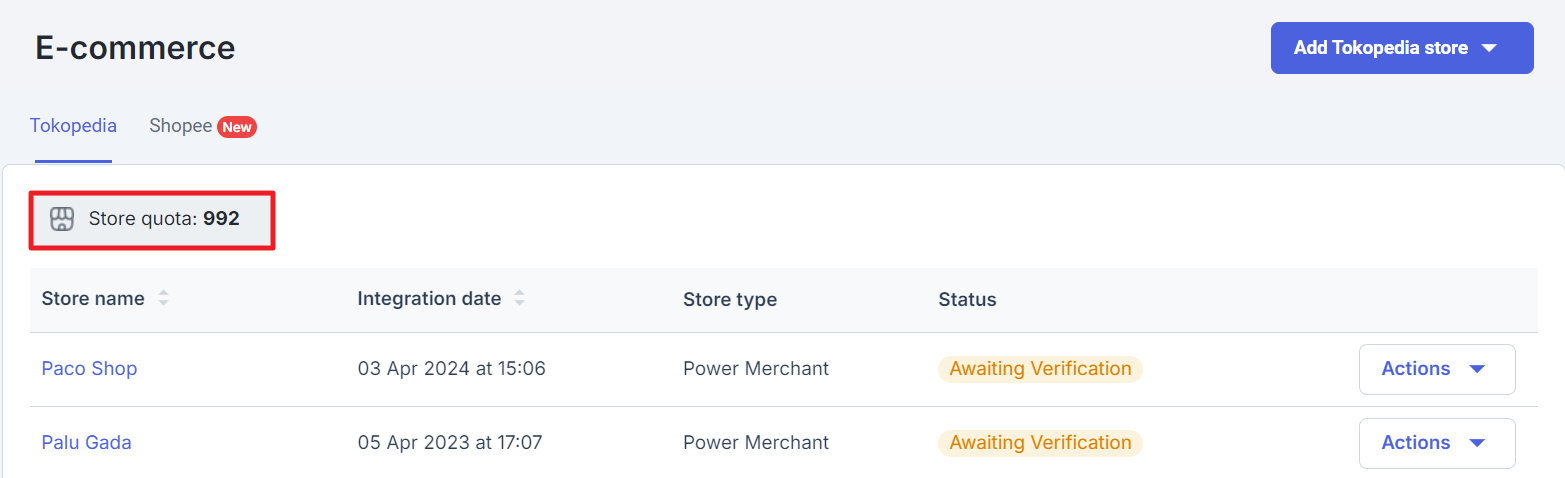Click the store icon beside Store quota

[x=62, y=219]
